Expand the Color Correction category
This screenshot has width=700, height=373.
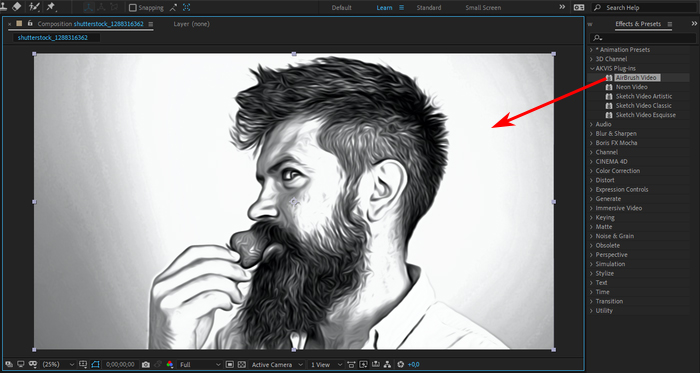pos(592,171)
